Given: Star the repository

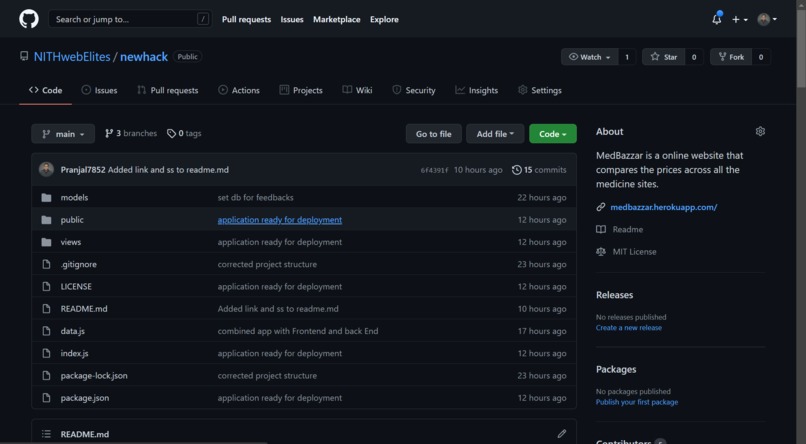Looking at the screenshot, I should (664, 57).
